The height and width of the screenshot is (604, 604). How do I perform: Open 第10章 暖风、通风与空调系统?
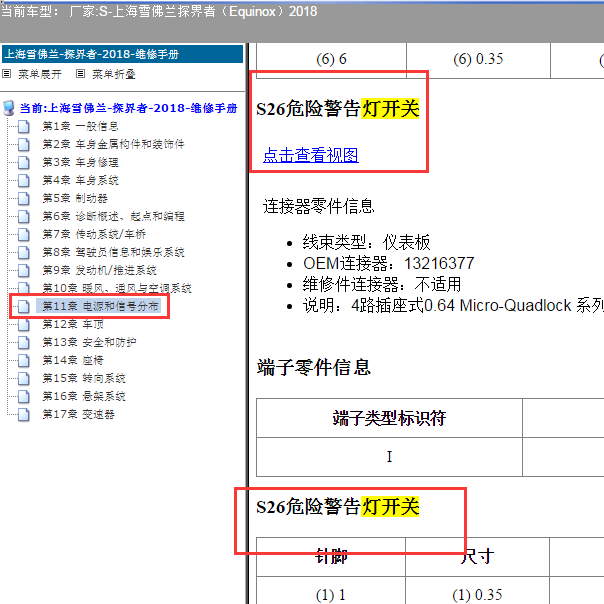tap(117, 288)
